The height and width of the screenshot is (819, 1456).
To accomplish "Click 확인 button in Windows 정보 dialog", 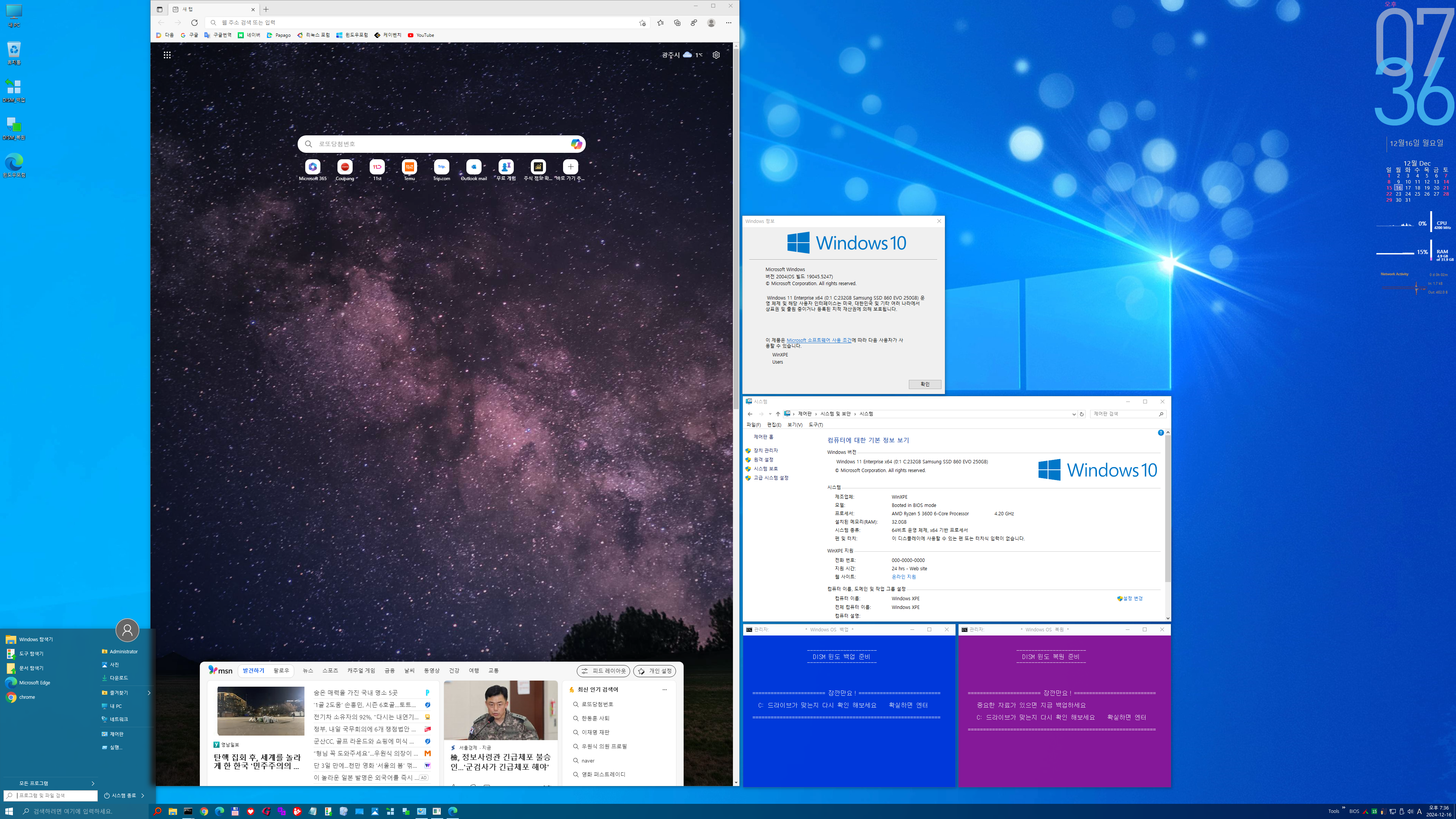I will (x=925, y=384).
